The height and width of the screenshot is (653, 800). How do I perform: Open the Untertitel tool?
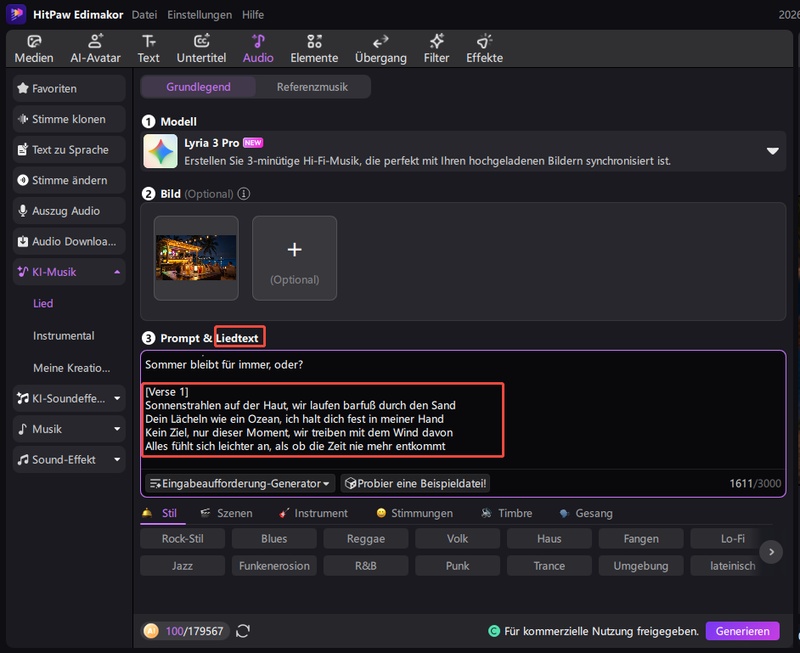click(201, 48)
